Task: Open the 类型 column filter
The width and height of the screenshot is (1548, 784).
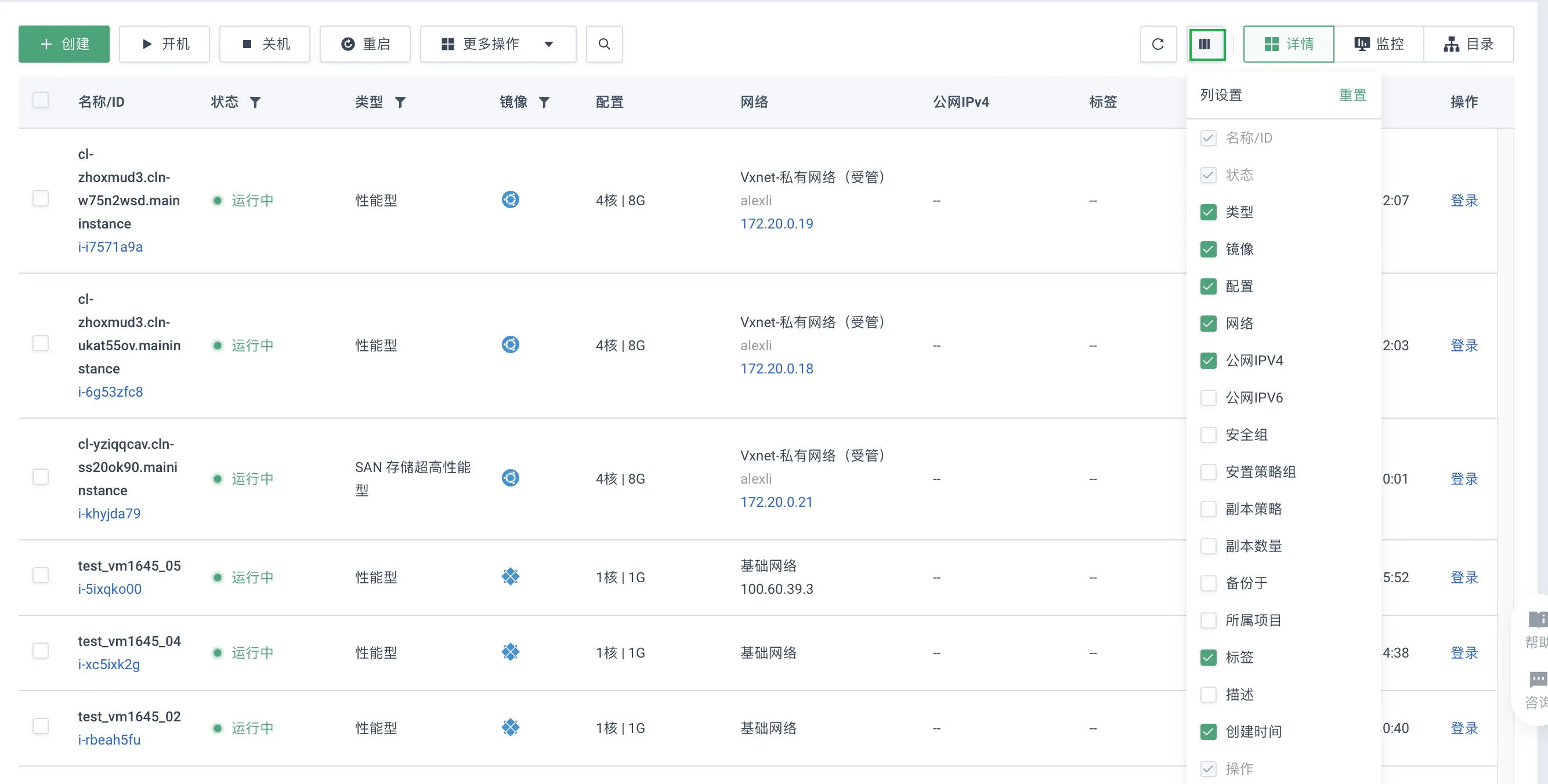Action: (x=401, y=102)
